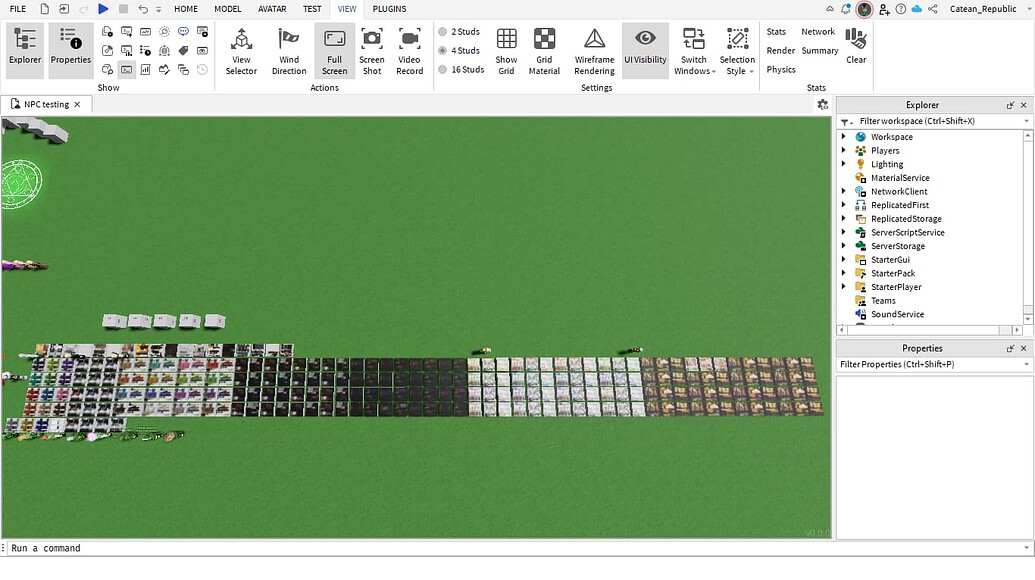Switch to the PLUGINS ribbon tab
Image resolution: width=1035 pixels, height=580 pixels.
389,9
